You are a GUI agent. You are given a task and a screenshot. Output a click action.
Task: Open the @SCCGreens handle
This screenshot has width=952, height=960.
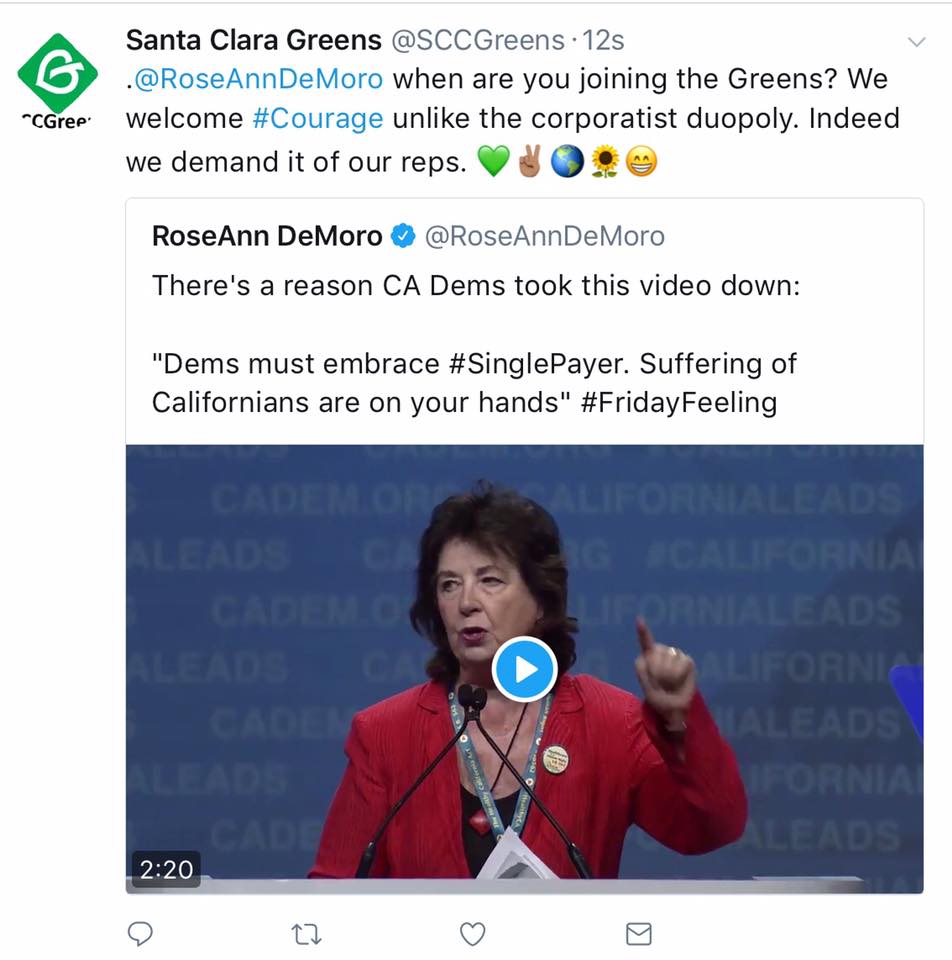pyautogui.click(x=477, y=40)
